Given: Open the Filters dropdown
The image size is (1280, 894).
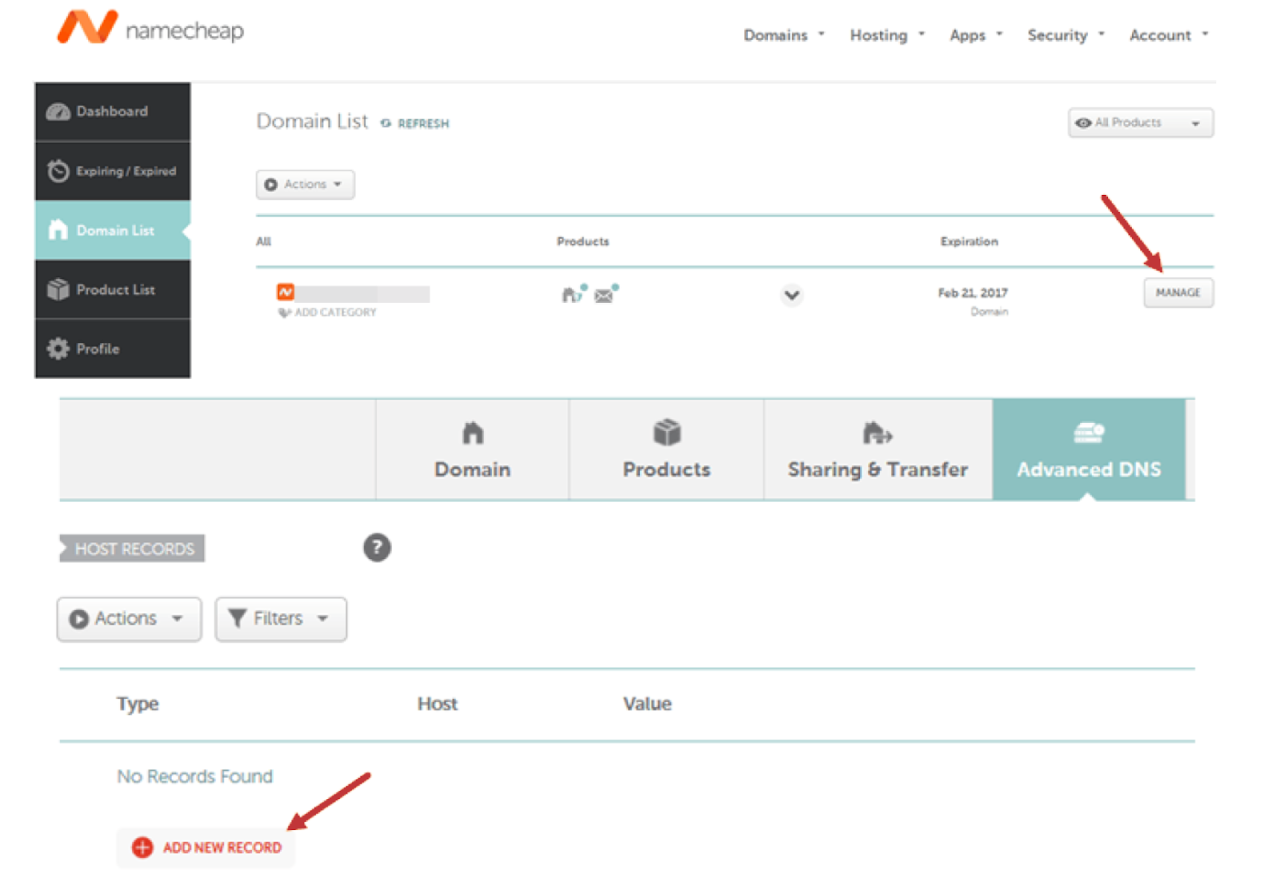Looking at the screenshot, I should 281,619.
